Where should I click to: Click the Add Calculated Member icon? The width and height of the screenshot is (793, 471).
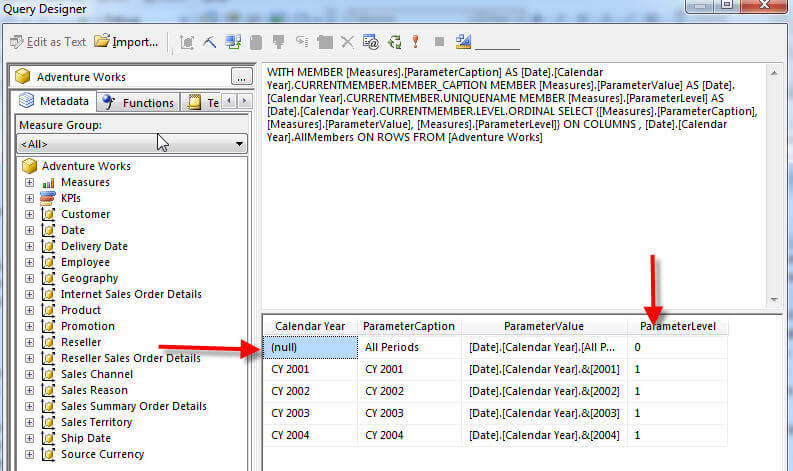tap(233, 42)
